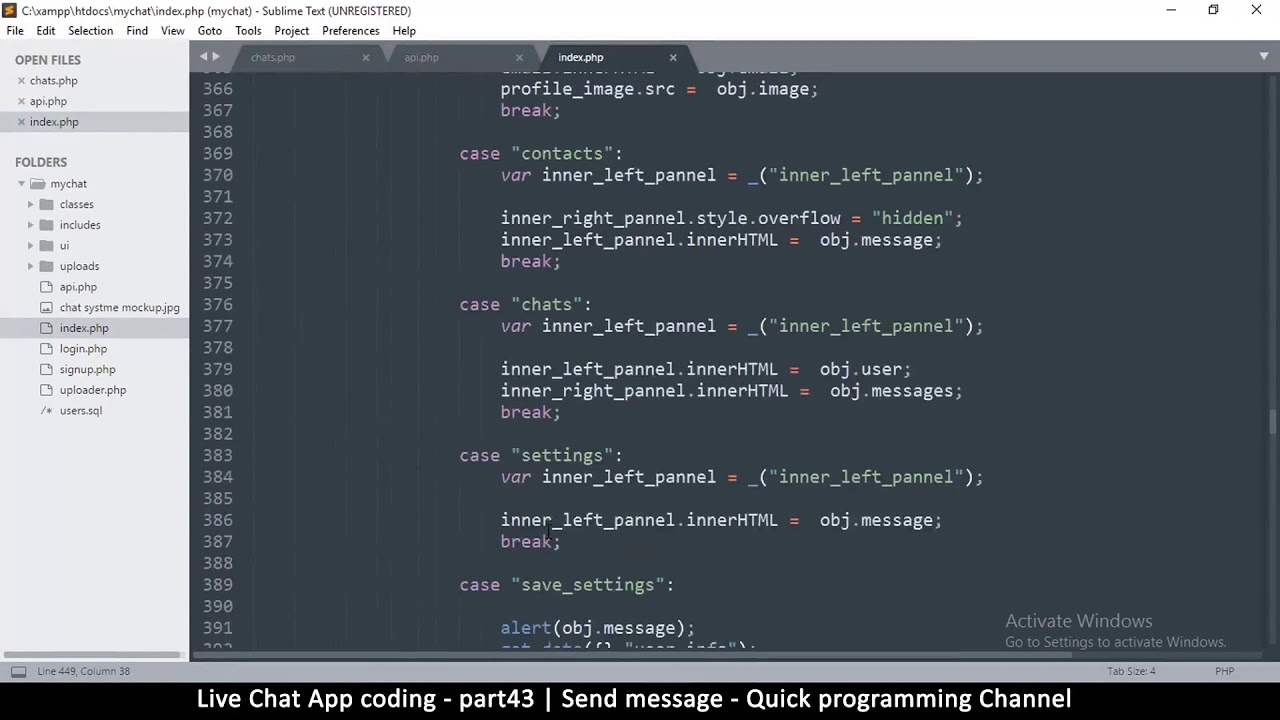Select the index.php editor tab

tap(581, 58)
